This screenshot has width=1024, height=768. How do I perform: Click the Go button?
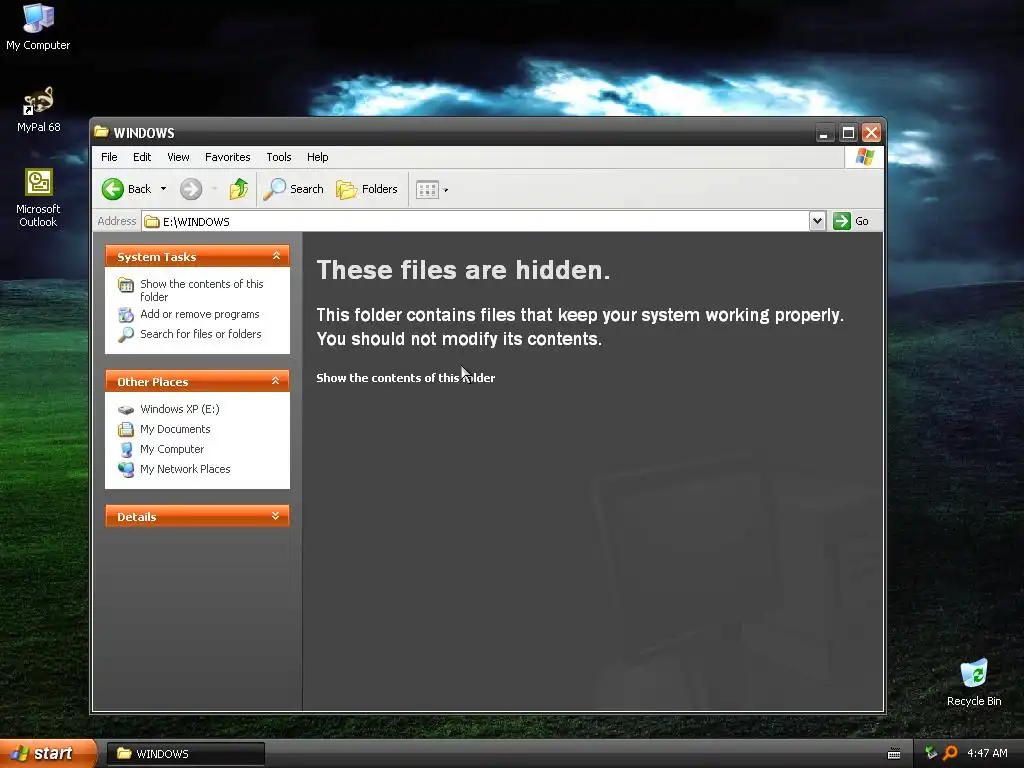(851, 221)
